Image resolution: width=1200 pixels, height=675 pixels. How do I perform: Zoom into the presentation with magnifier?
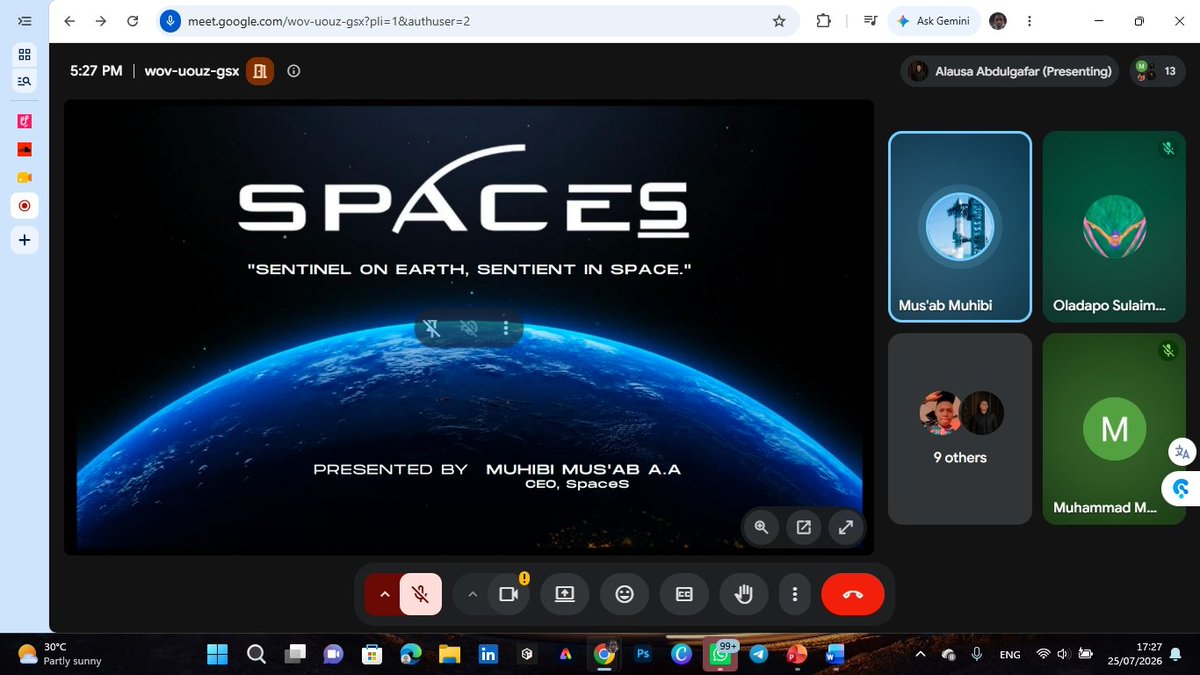point(761,527)
